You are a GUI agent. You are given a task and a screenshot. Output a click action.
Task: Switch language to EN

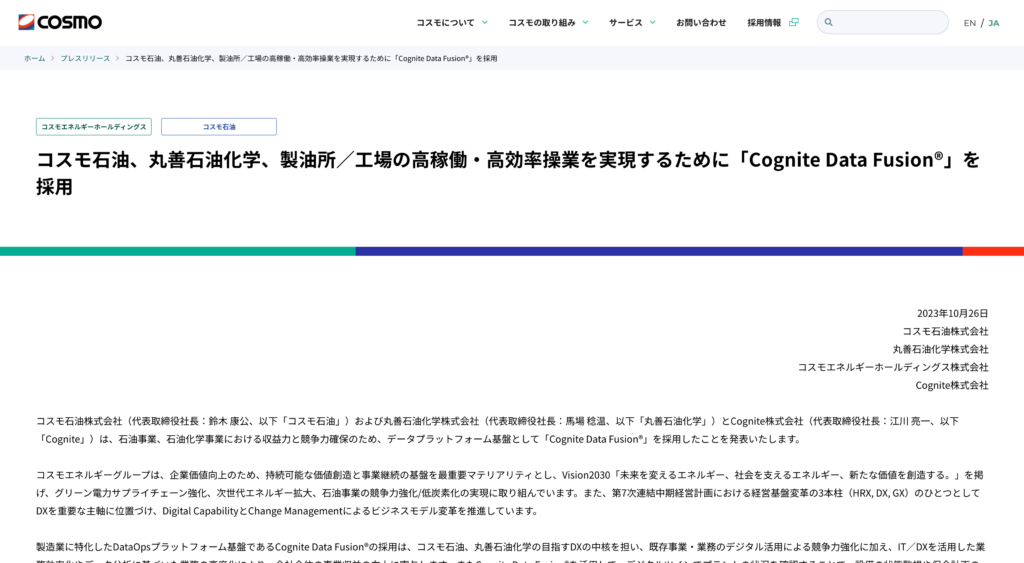970,23
